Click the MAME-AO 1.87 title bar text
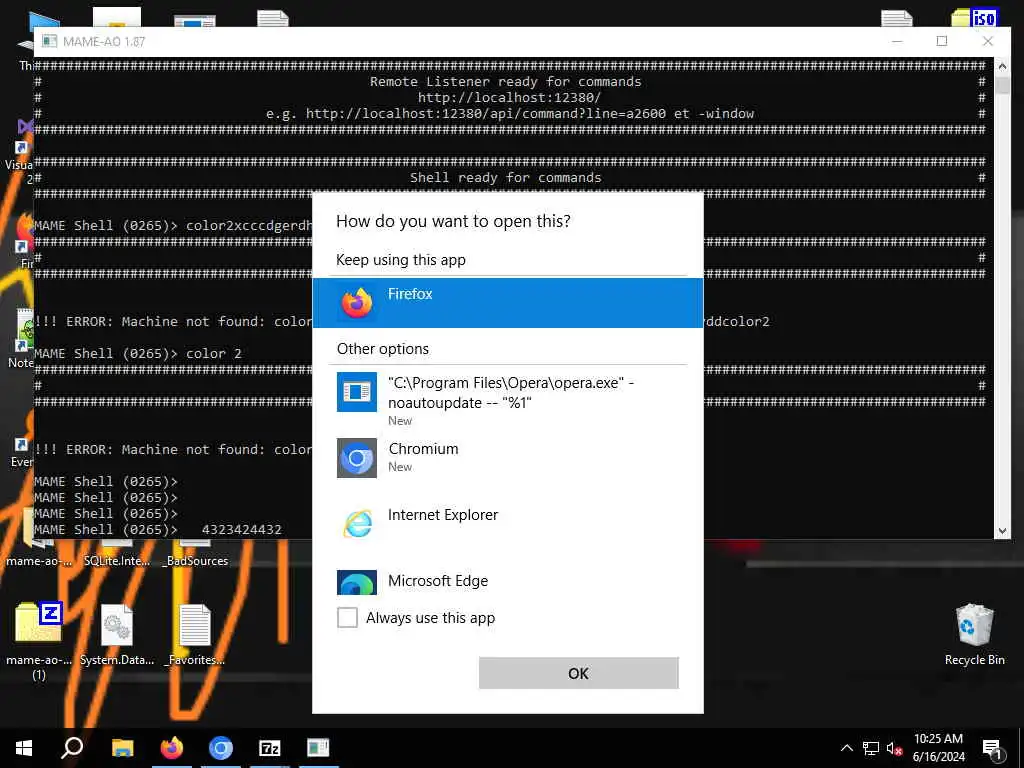The width and height of the screenshot is (1024, 768). click(x=104, y=41)
